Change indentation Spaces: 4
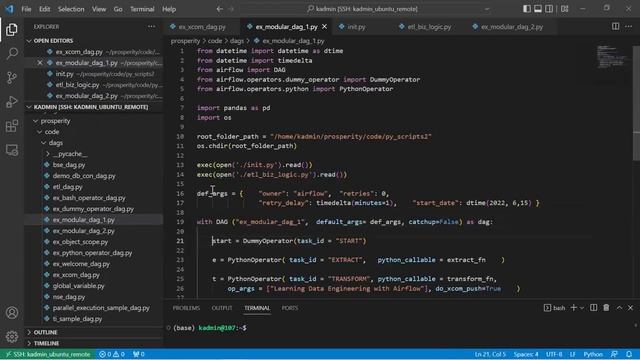Image resolution: width=640 pixels, height=360 pixels. click(526, 354)
